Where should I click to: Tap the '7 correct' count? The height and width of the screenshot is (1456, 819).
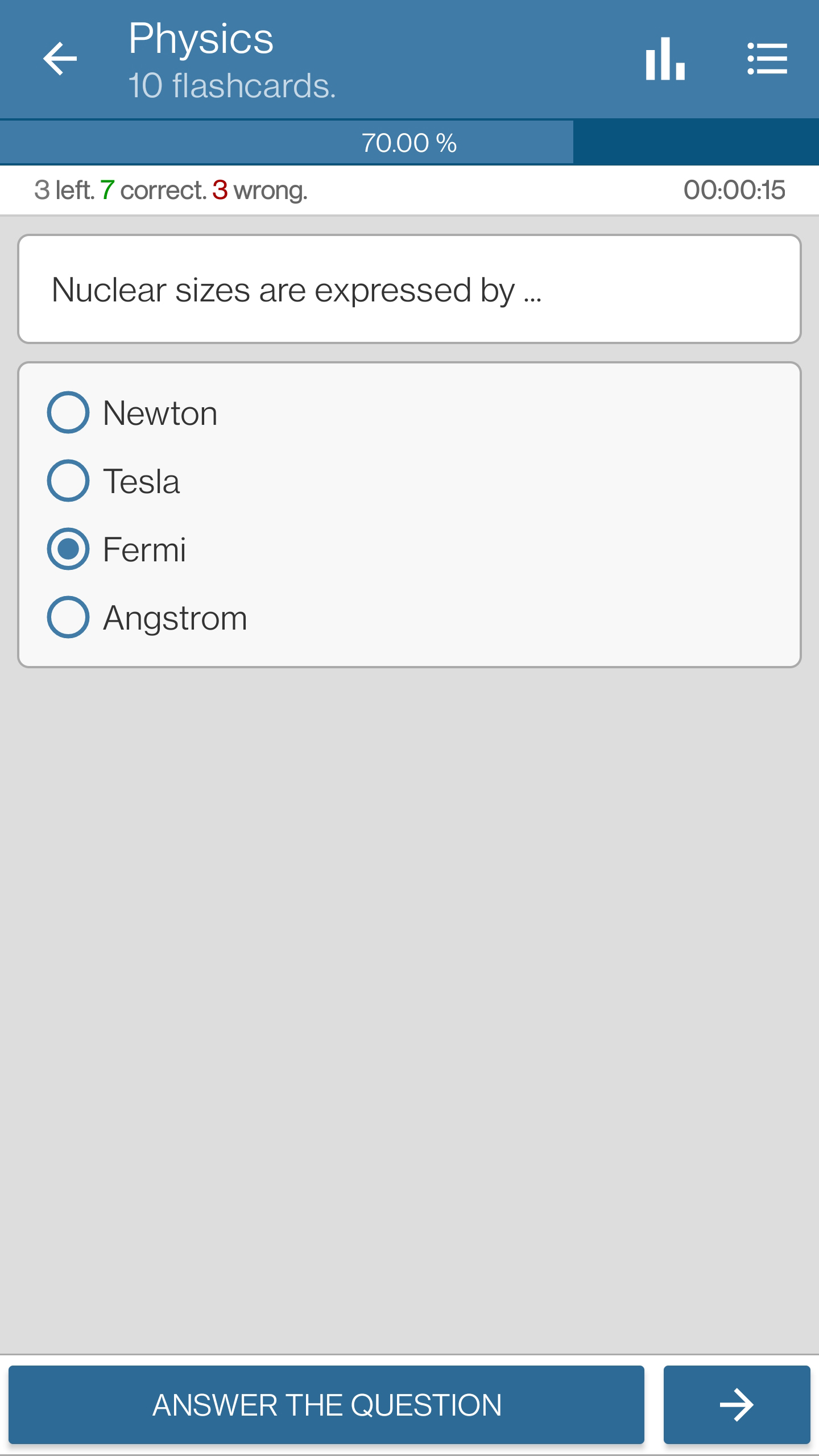(x=154, y=190)
